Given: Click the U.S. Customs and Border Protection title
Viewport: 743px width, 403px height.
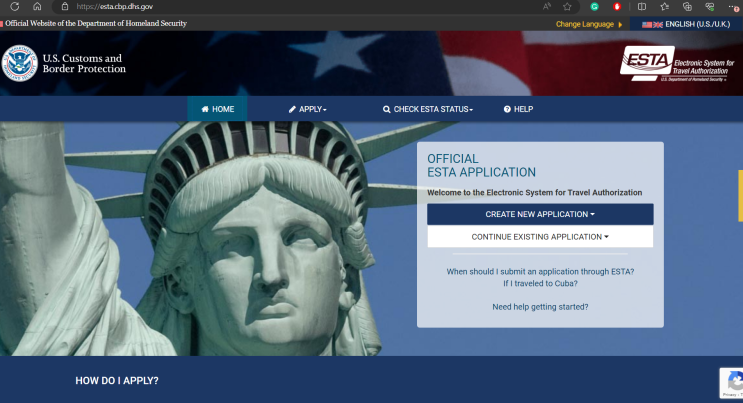Looking at the screenshot, I should [x=84, y=64].
